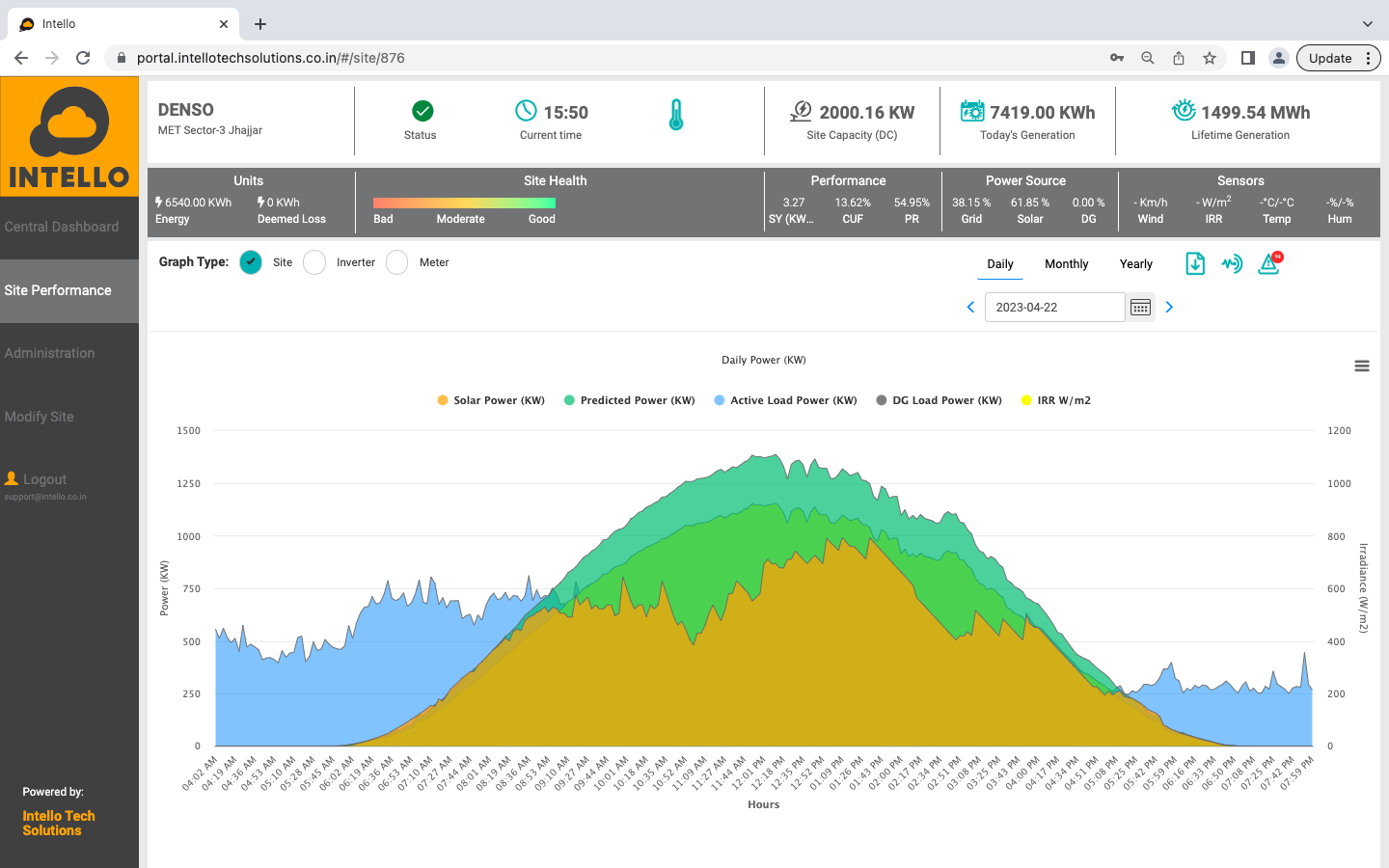
Task: Open alerts via the warning triangle icon
Action: 1266,263
